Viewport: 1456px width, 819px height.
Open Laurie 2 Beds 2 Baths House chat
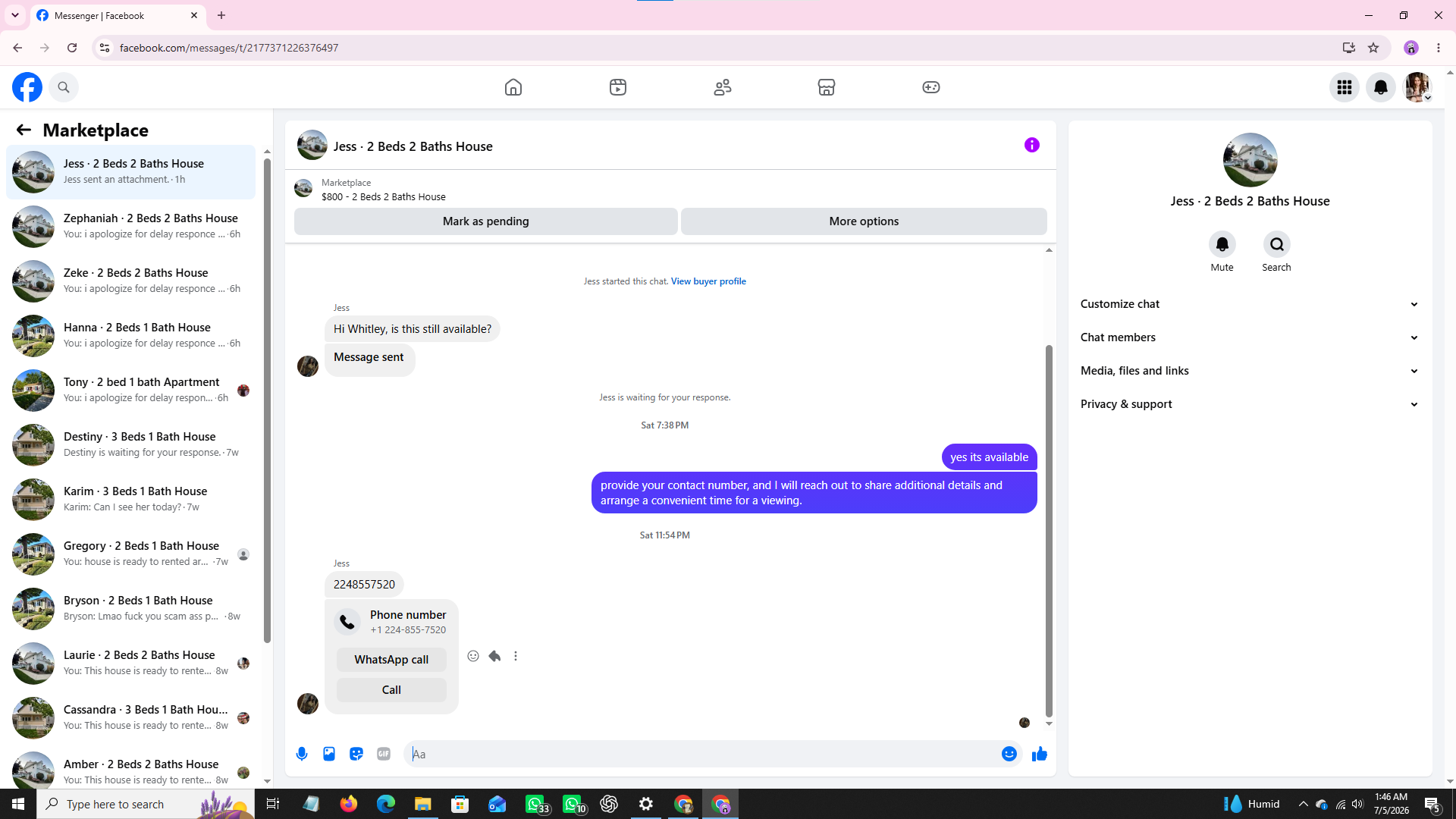130,663
